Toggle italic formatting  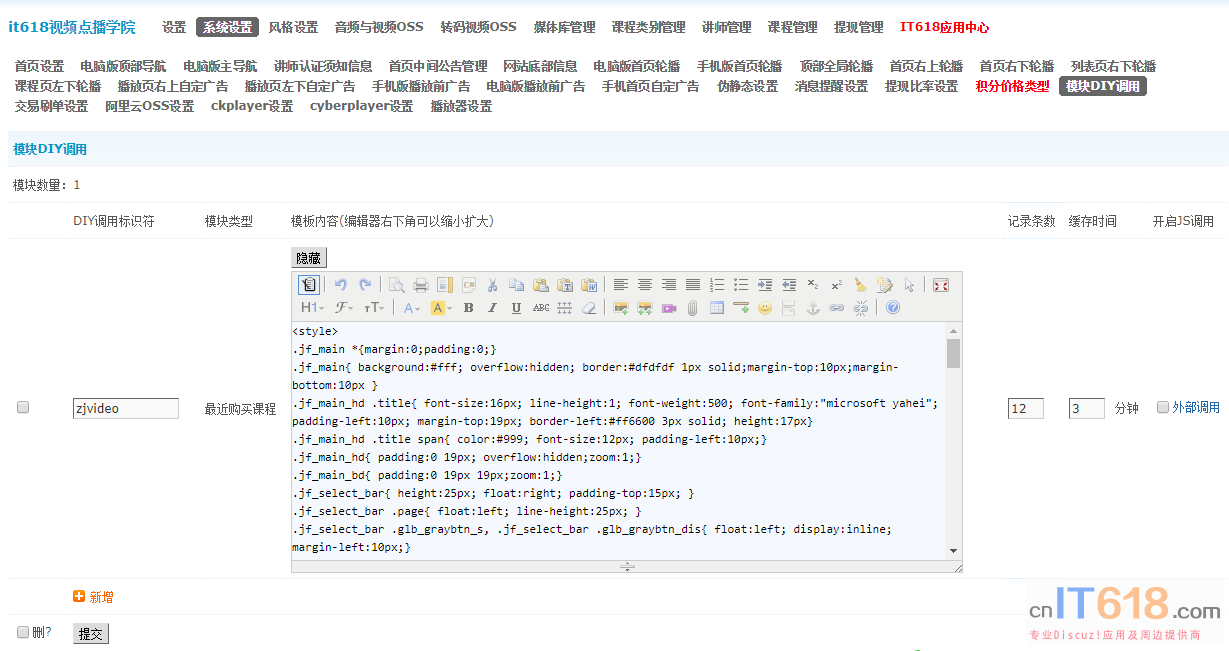[492, 308]
